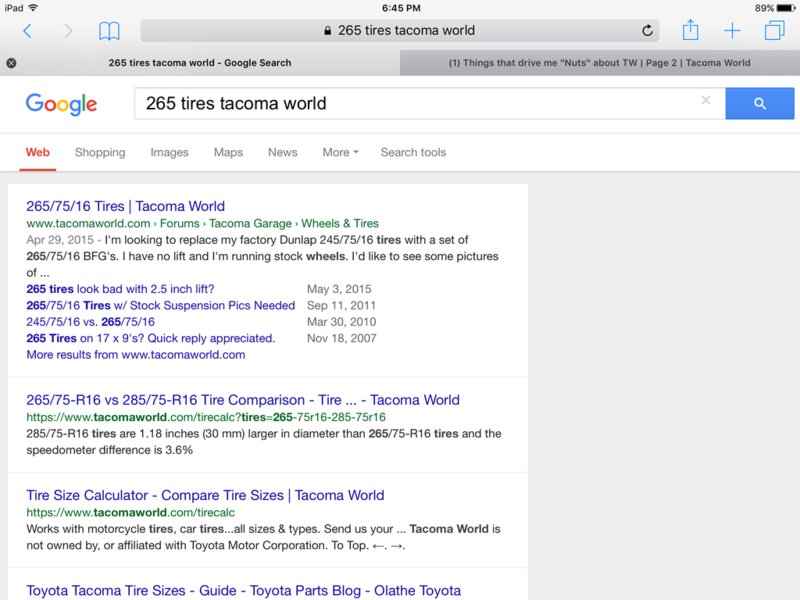Switch to News results

283,153
